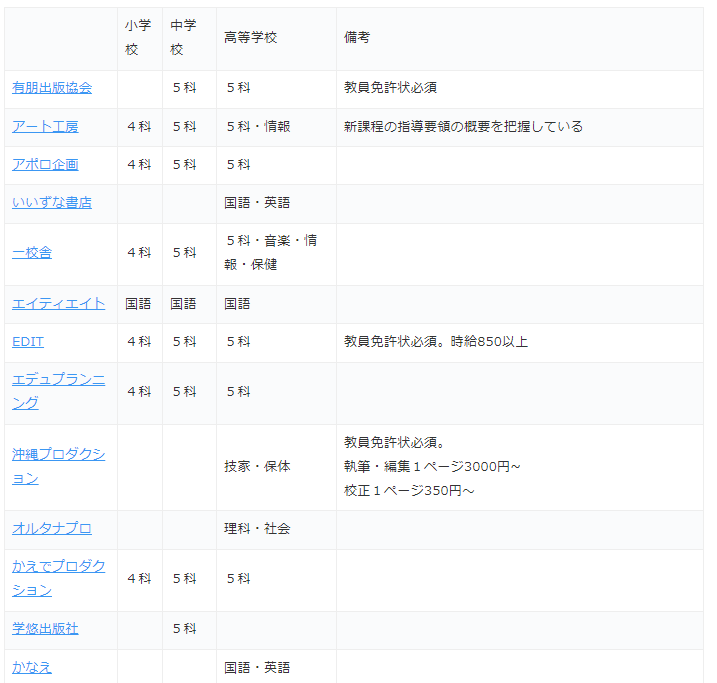Open the 有朋出版協会 link
The height and width of the screenshot is (683, 717).
(52, 88)
